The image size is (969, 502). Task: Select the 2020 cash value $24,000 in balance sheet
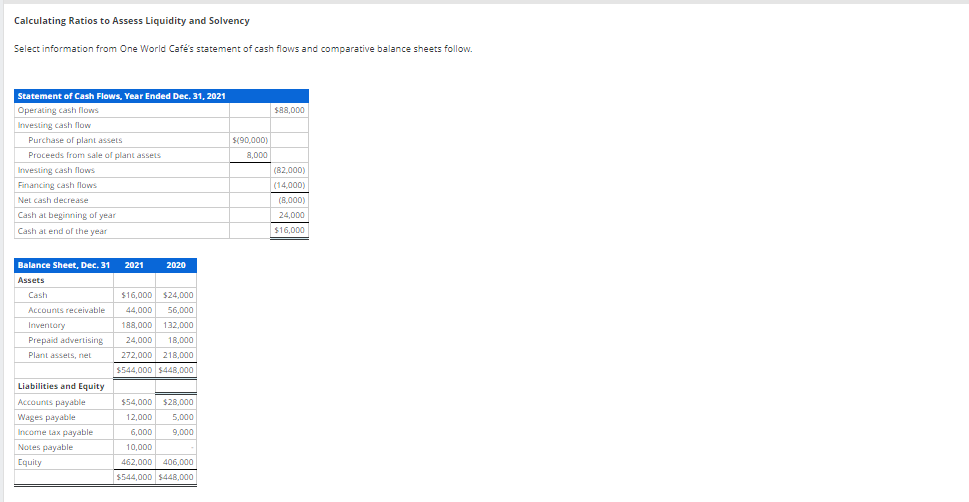tap(176, 296)
